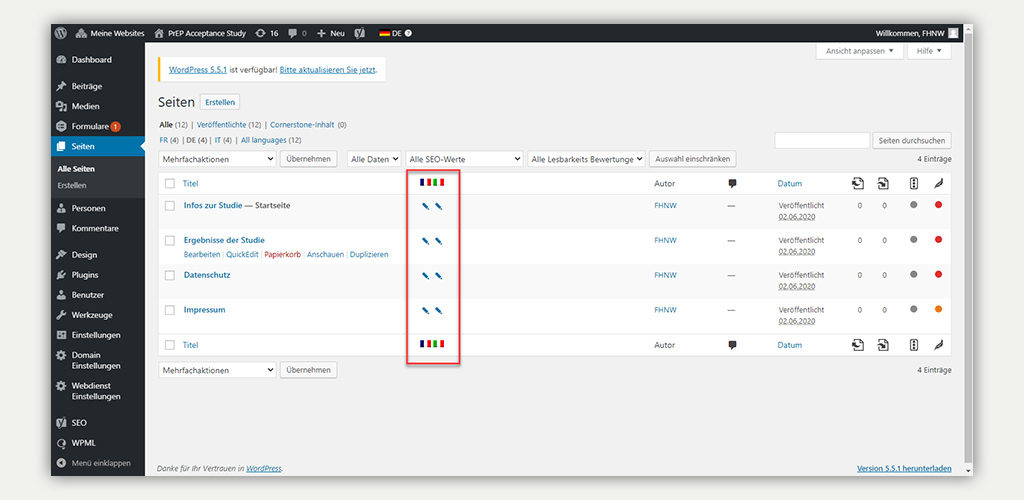Click the French flag column header
The height and width of the screenshot is (500, 1024).
click(x=423, y=183)
